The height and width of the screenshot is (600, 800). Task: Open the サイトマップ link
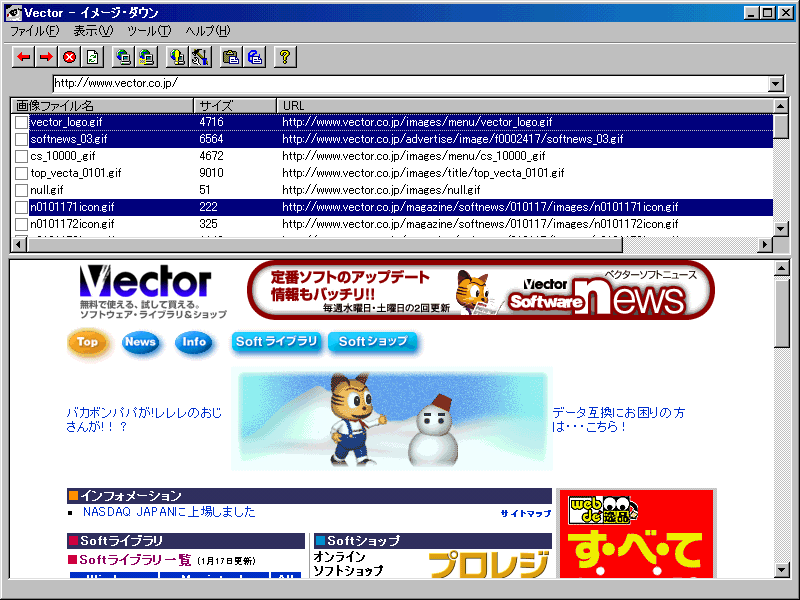tap(526, 513)
